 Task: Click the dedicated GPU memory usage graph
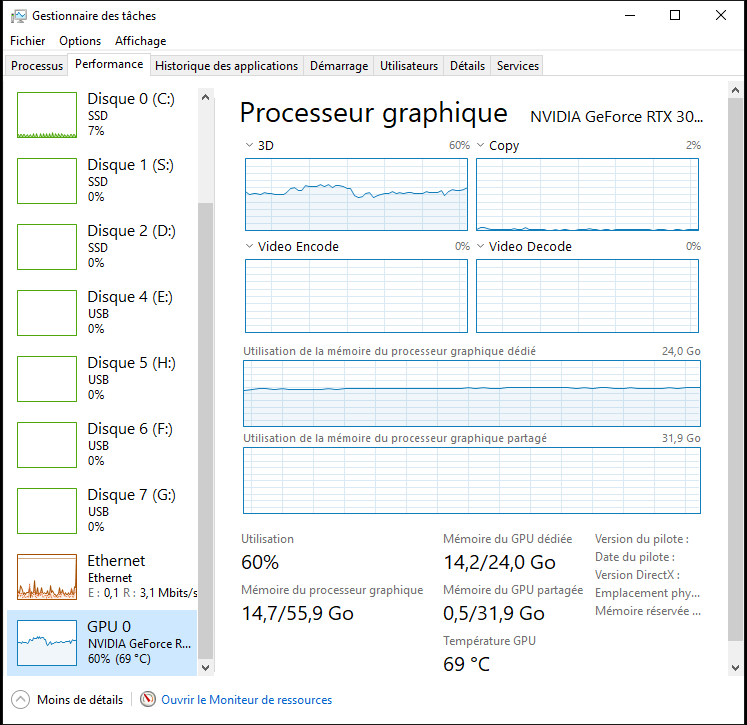coord(472,393)
